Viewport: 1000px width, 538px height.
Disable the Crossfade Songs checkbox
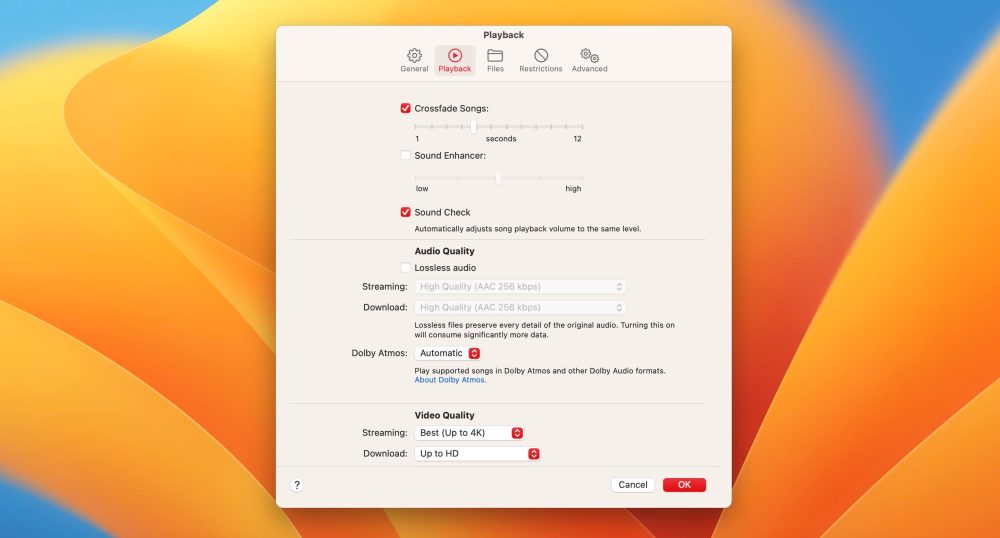point(406,108)
